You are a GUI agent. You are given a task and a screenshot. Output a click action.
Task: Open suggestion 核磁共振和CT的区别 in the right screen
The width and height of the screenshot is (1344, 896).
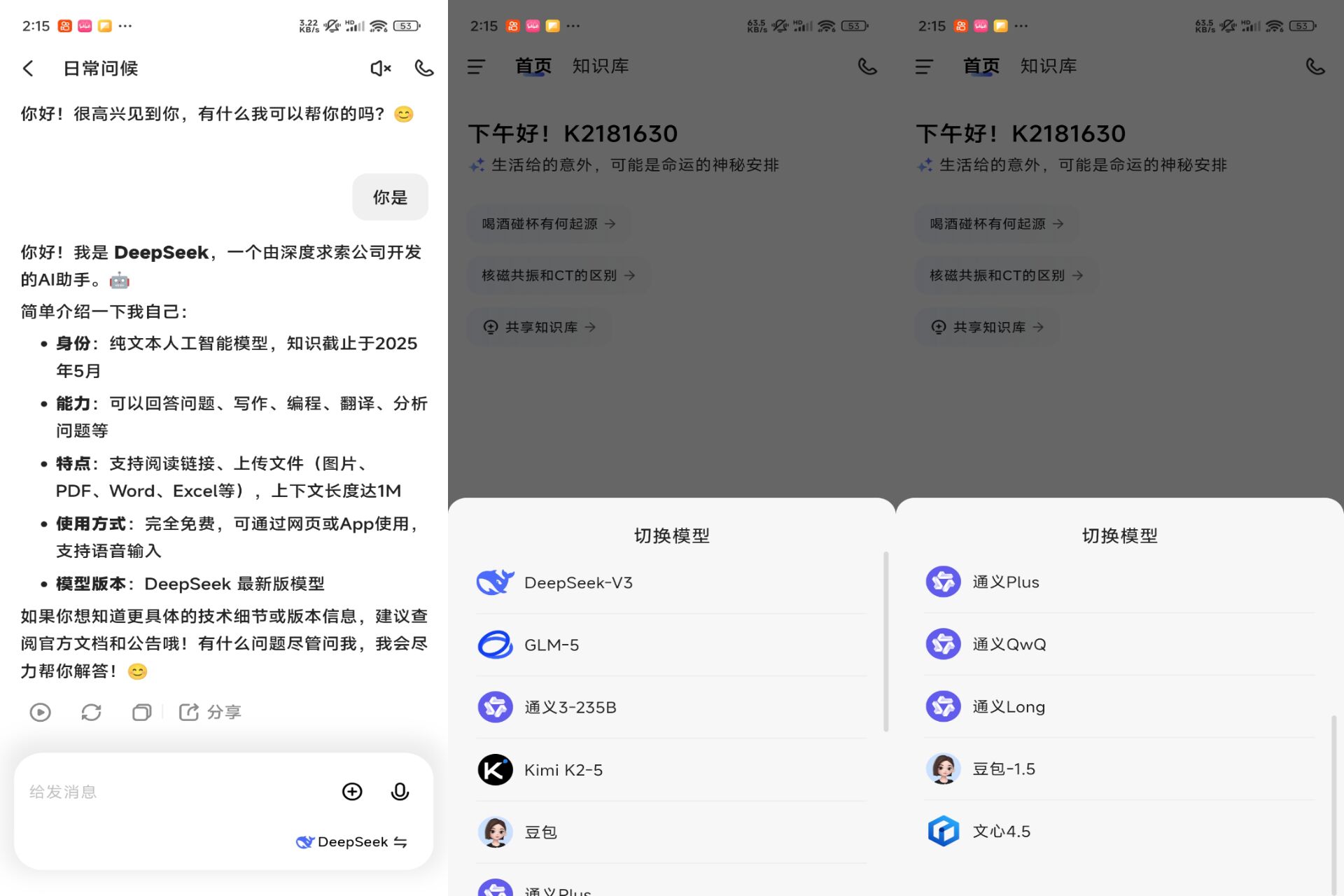click(x=1007, y=275)
